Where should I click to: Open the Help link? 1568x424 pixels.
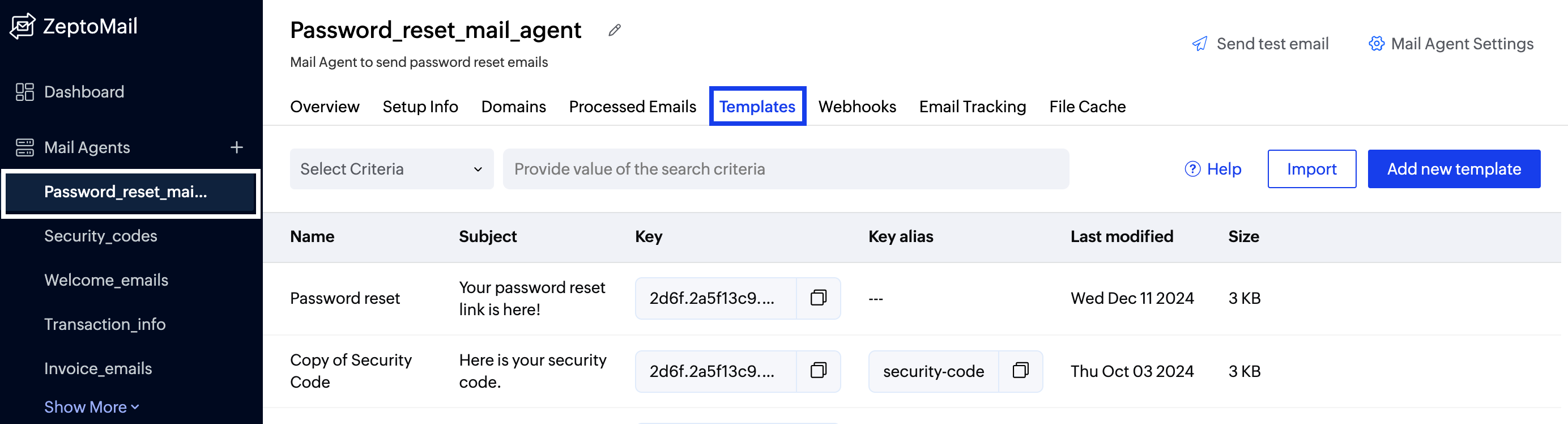(1213, 169)
